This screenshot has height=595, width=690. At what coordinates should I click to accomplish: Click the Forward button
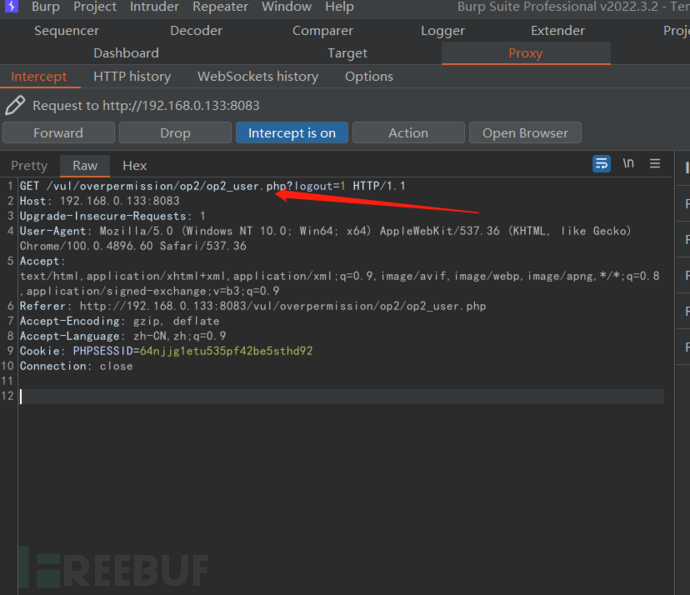click(58, 133)
